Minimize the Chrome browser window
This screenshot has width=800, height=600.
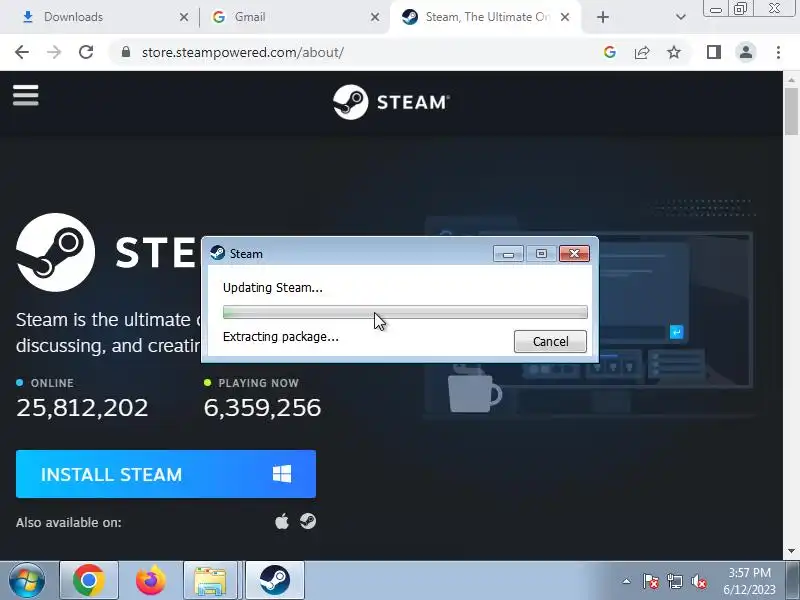click(716, 9)
